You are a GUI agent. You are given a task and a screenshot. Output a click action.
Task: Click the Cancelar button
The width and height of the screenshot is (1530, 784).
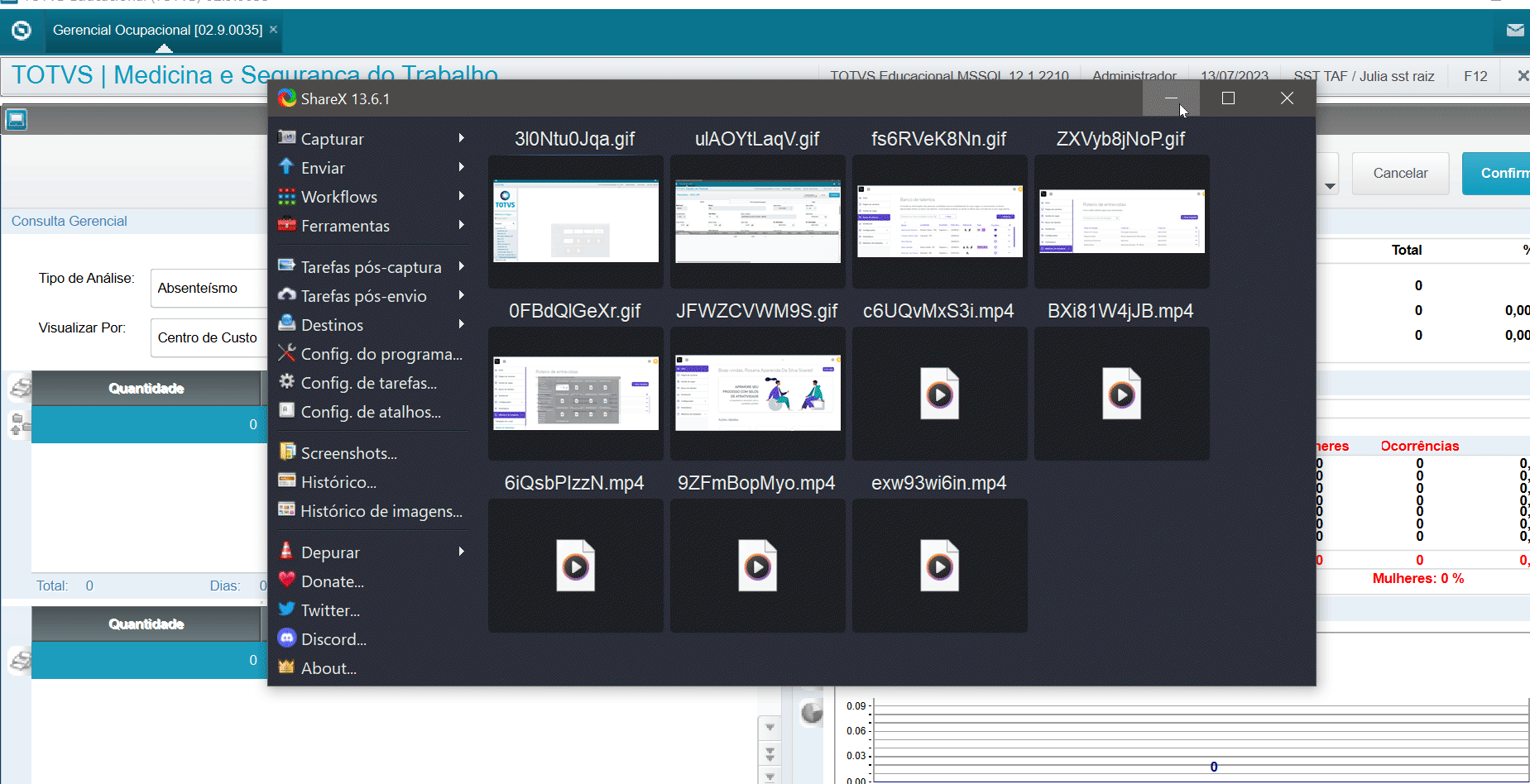1400,174
